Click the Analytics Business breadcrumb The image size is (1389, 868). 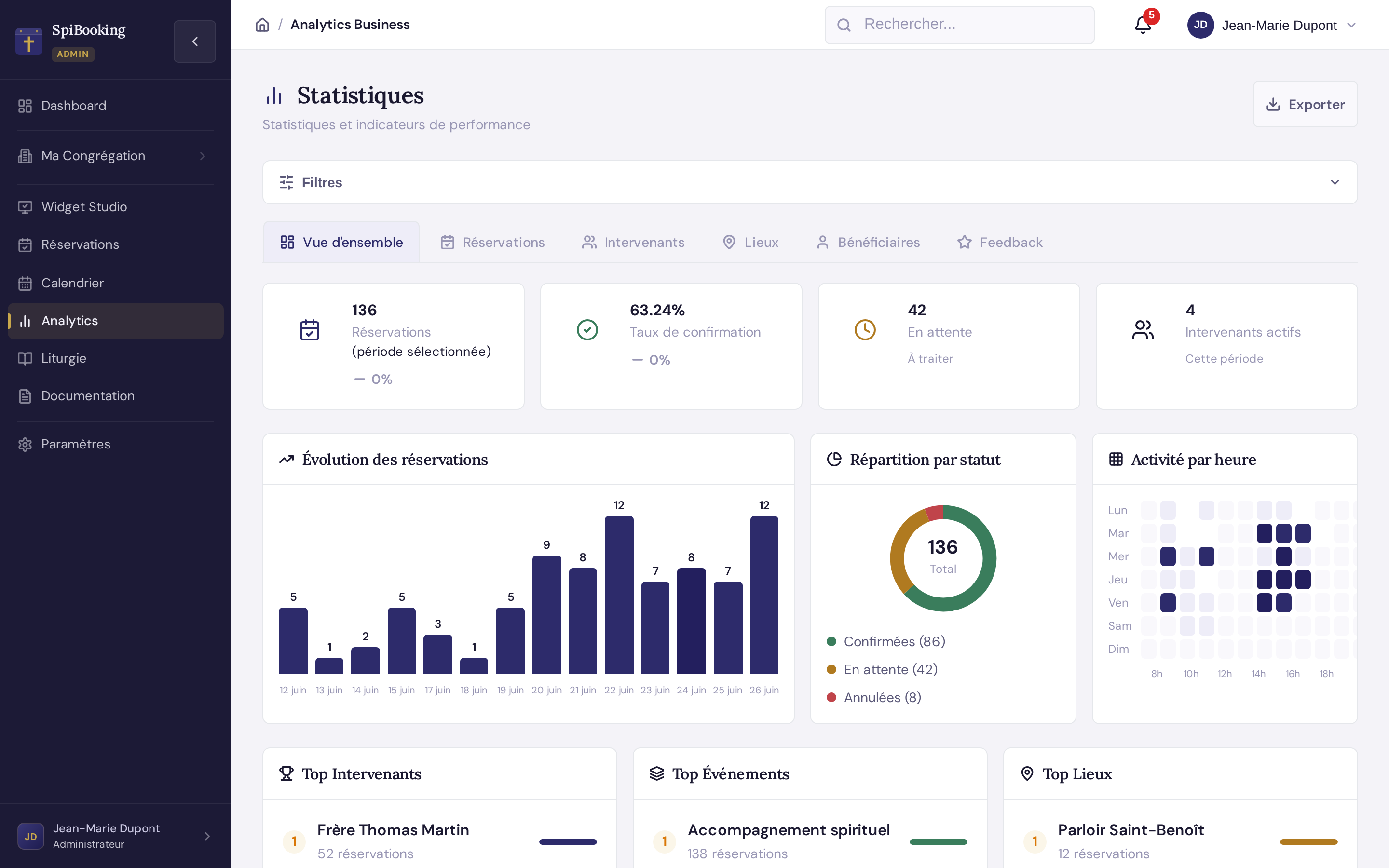(350, 25)
